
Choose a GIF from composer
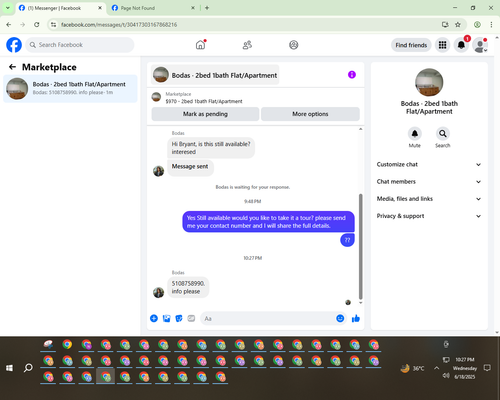(191, 318)
